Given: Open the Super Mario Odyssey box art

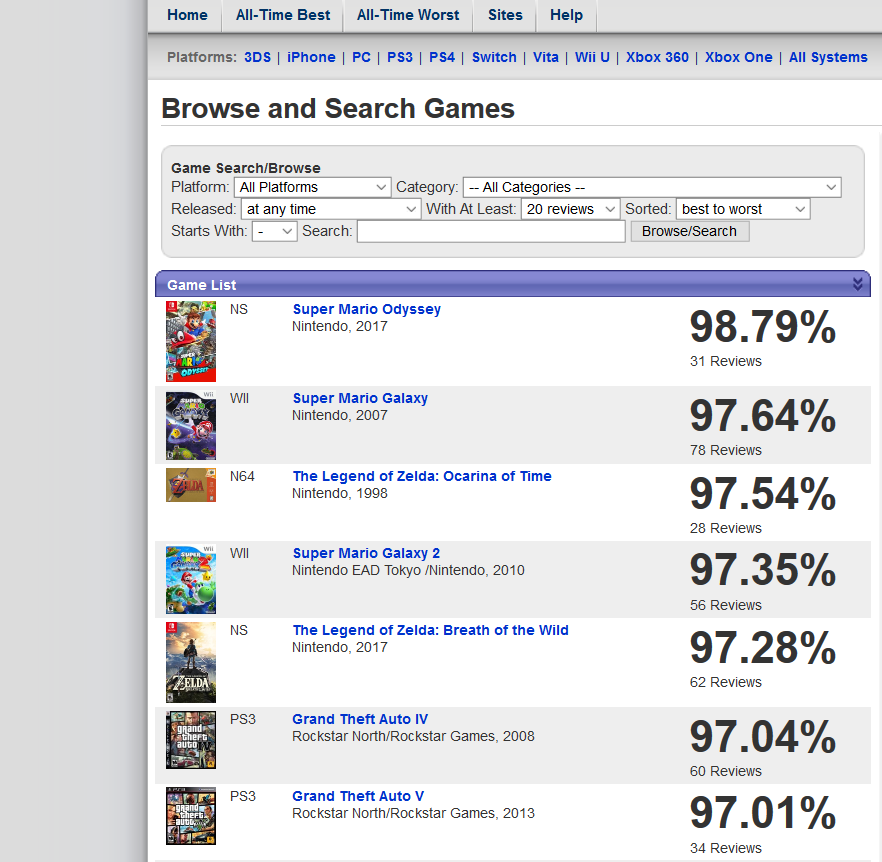Looking at the screenshot, I should (x=191, y=341).
